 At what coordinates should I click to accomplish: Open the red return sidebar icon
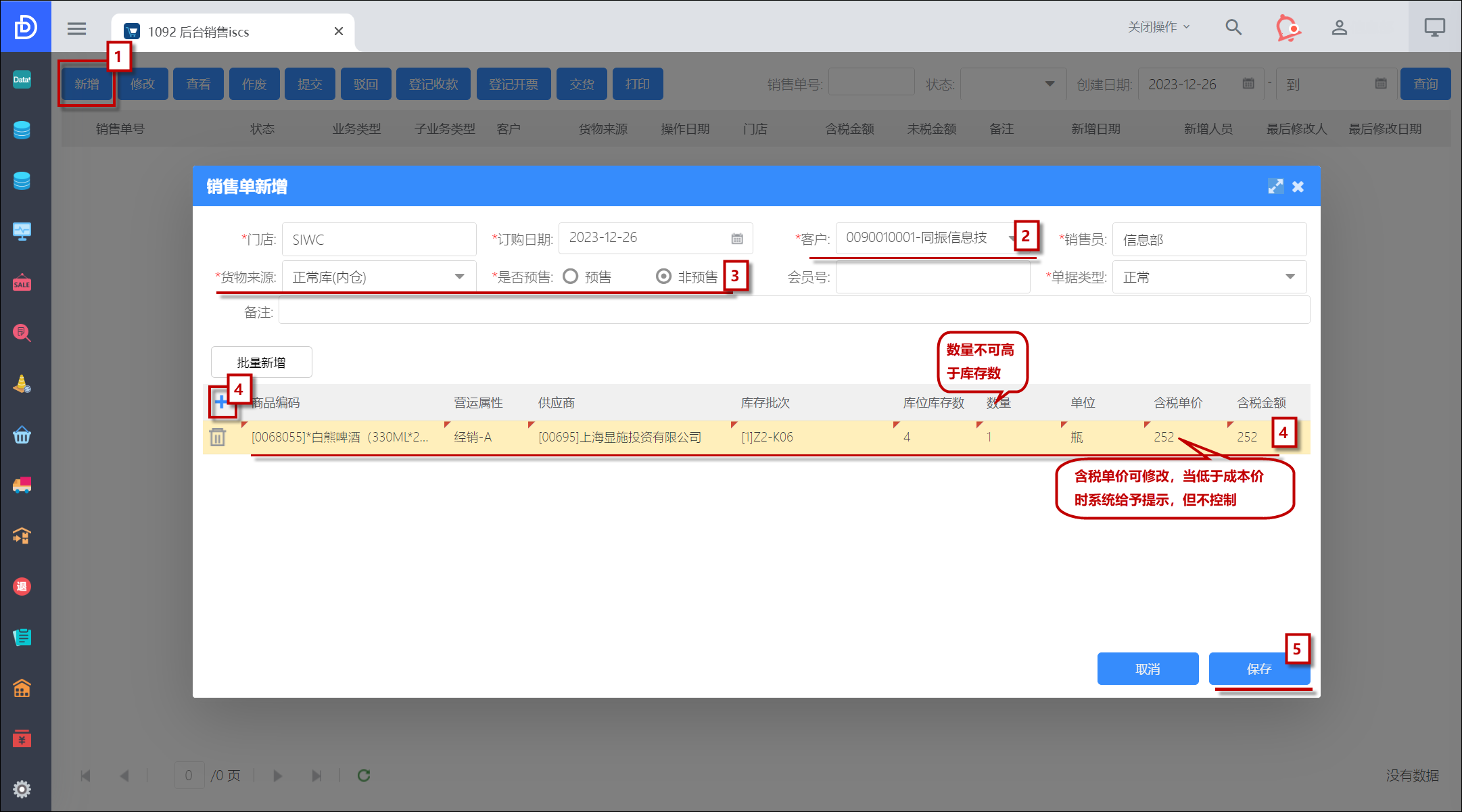22,586
